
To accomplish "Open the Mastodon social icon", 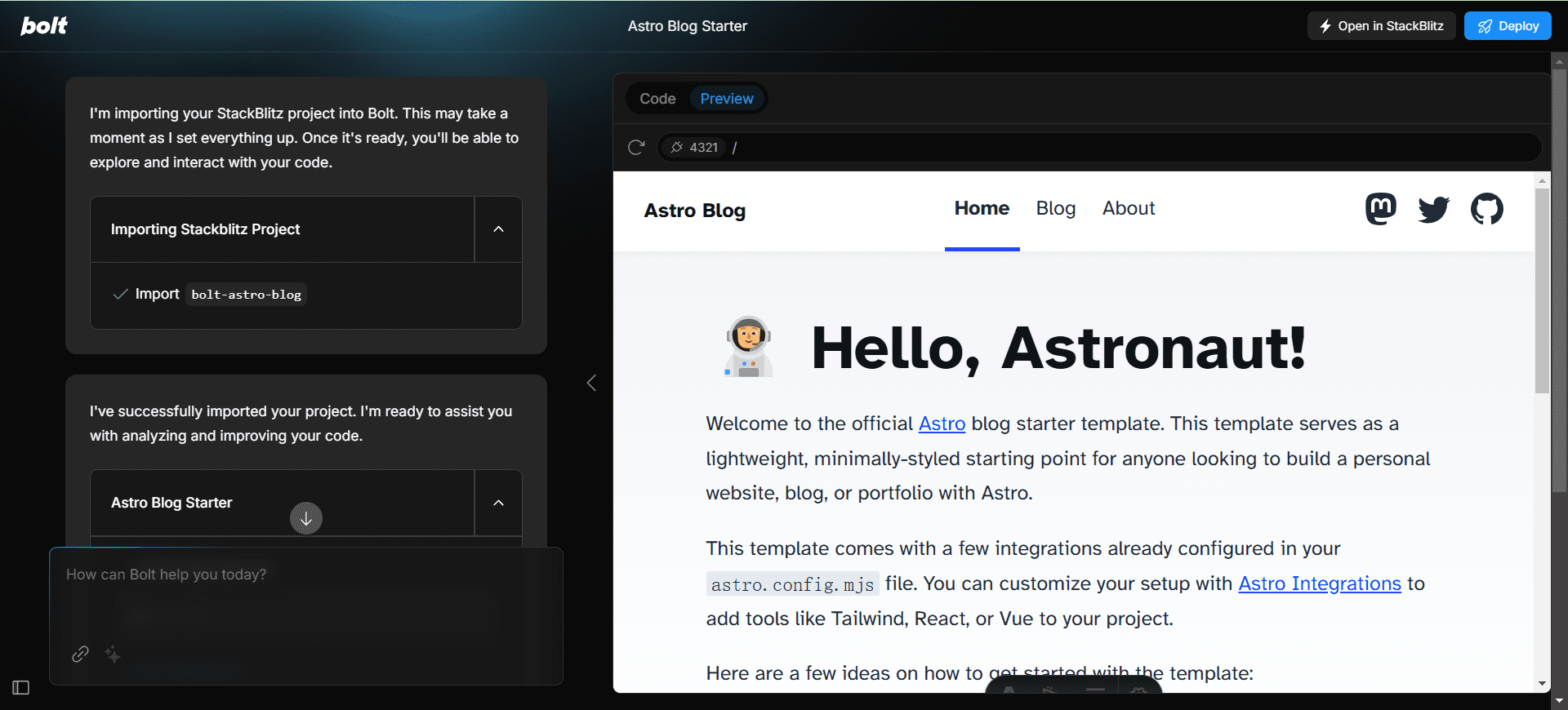I will [1381, 209].
